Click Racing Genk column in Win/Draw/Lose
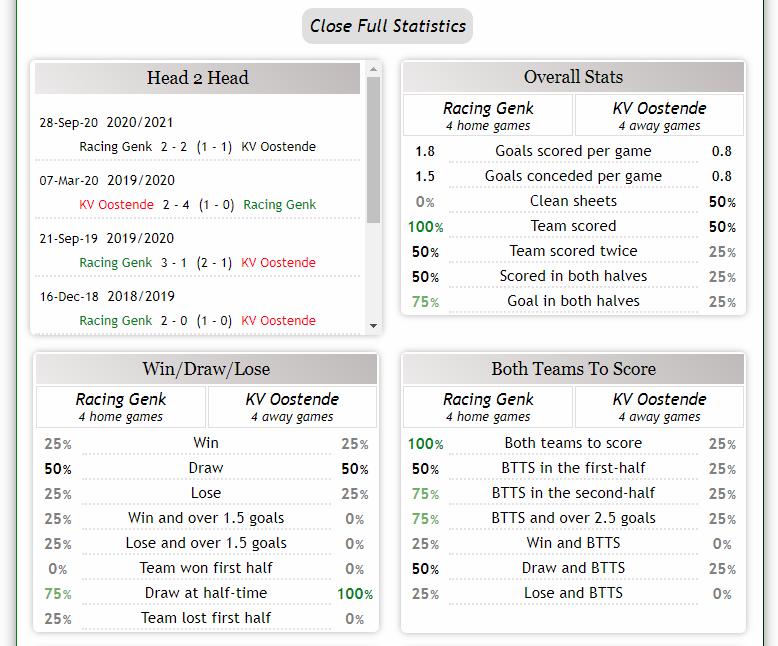The image size is (778, 646). (x=121, y=406)
